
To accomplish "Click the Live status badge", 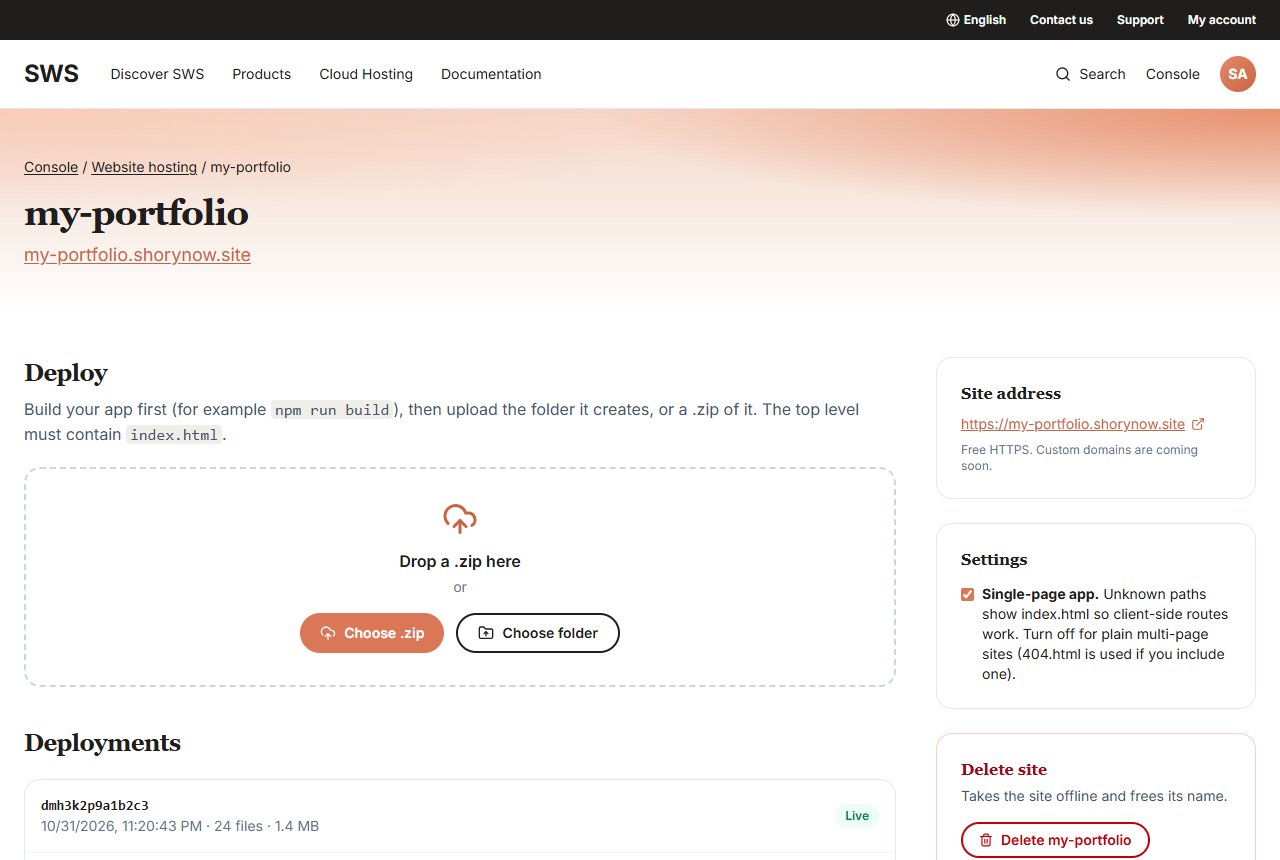I will tap(857, 816).
